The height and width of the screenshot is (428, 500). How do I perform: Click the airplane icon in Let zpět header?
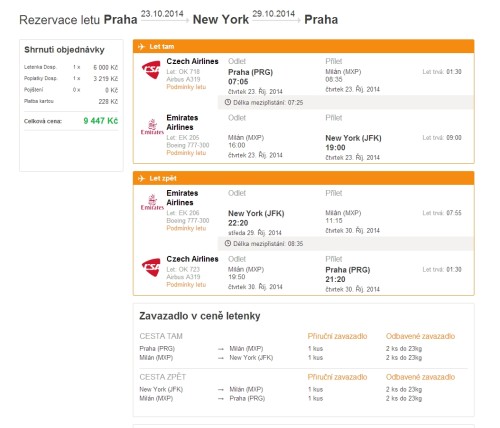(141, 178)
